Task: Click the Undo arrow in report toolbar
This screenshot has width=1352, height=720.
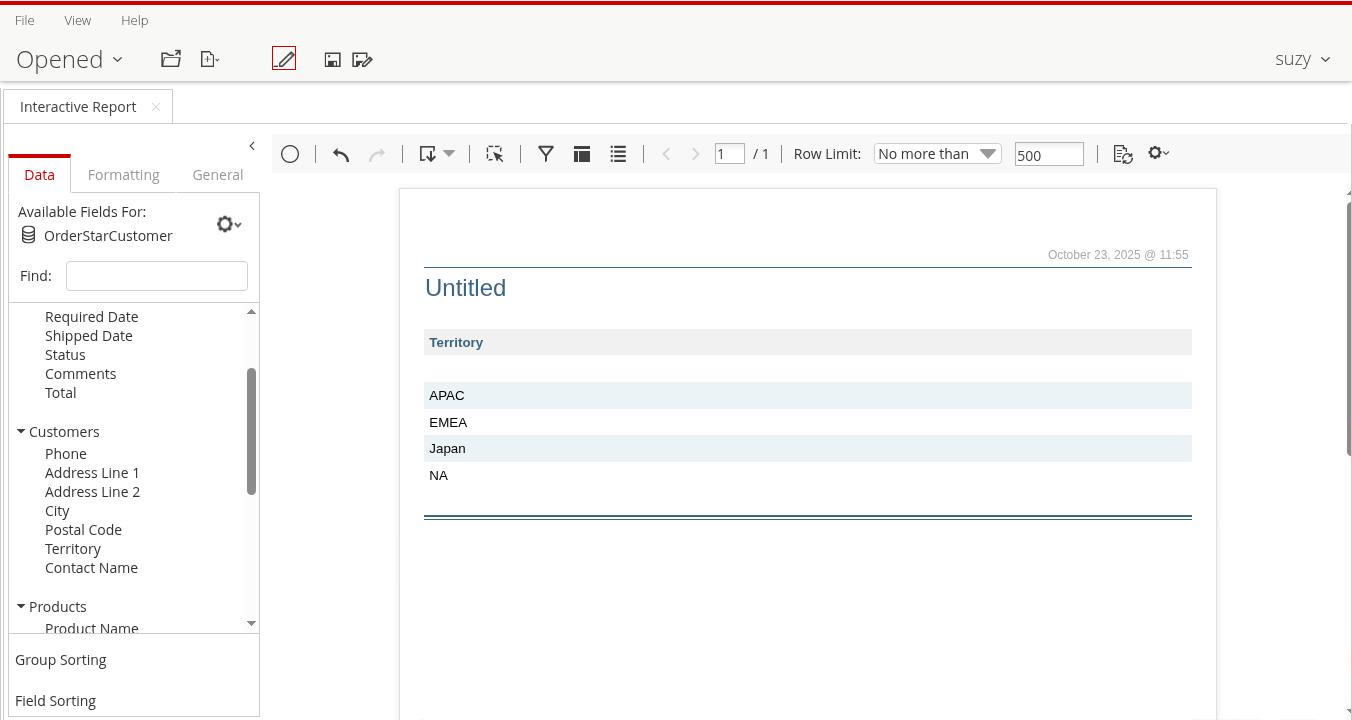Action: tap(341, 154)
